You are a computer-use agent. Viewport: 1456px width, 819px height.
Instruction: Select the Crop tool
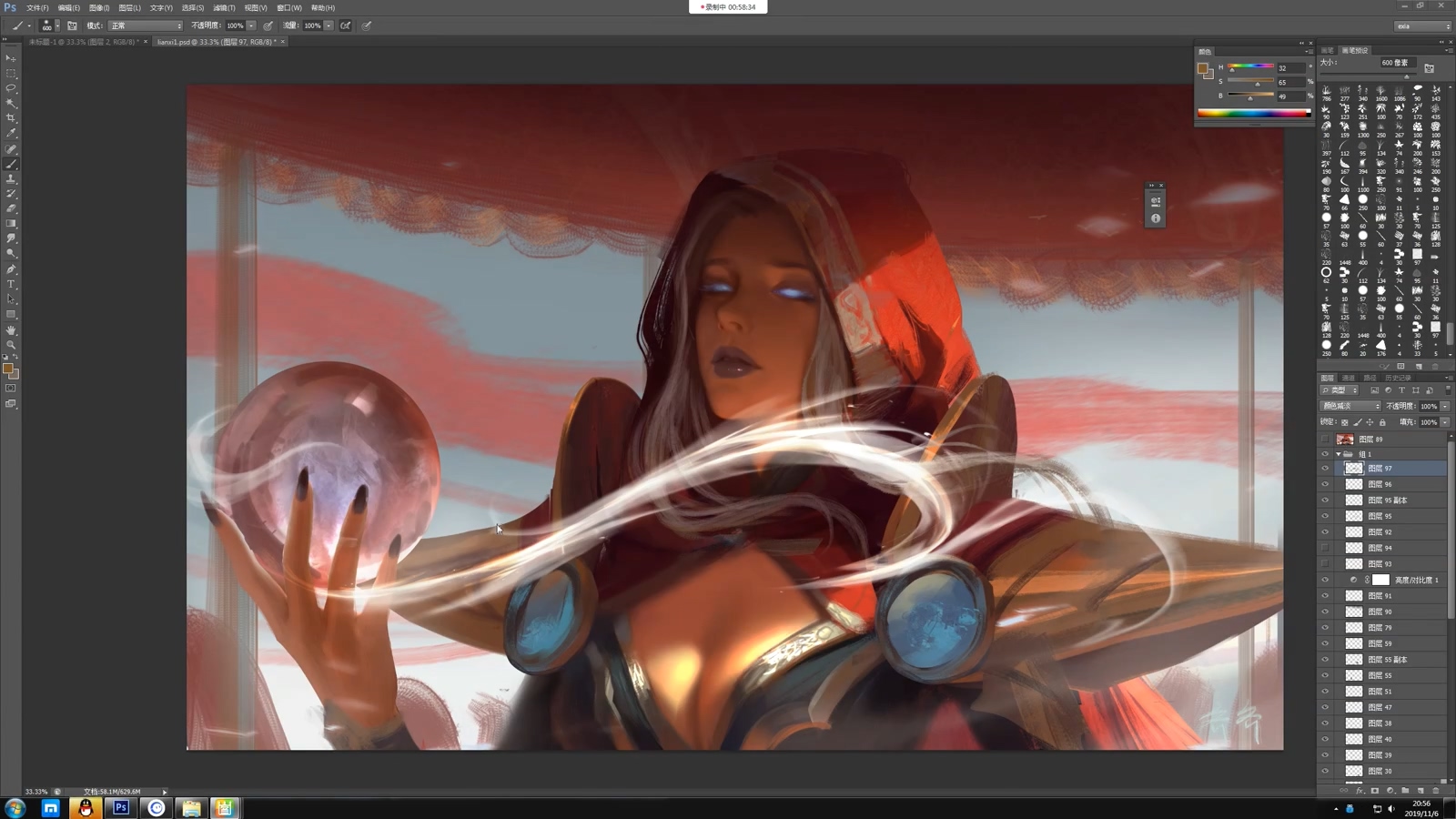tap(11, 118)
